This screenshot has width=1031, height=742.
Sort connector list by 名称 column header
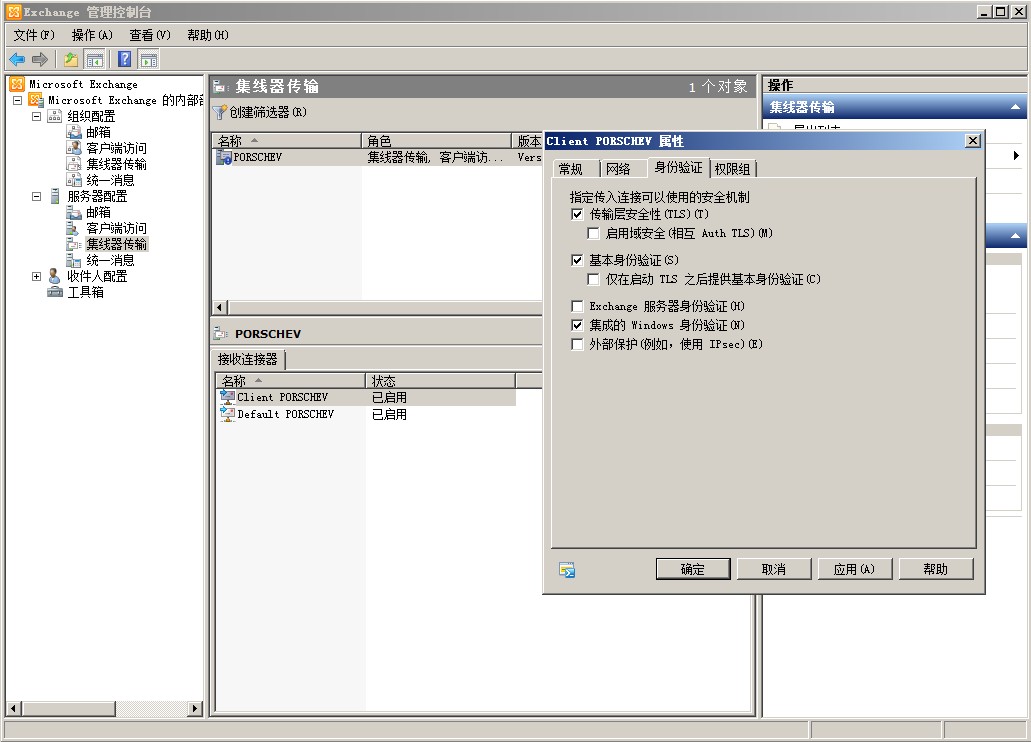(x=290, y=381)
